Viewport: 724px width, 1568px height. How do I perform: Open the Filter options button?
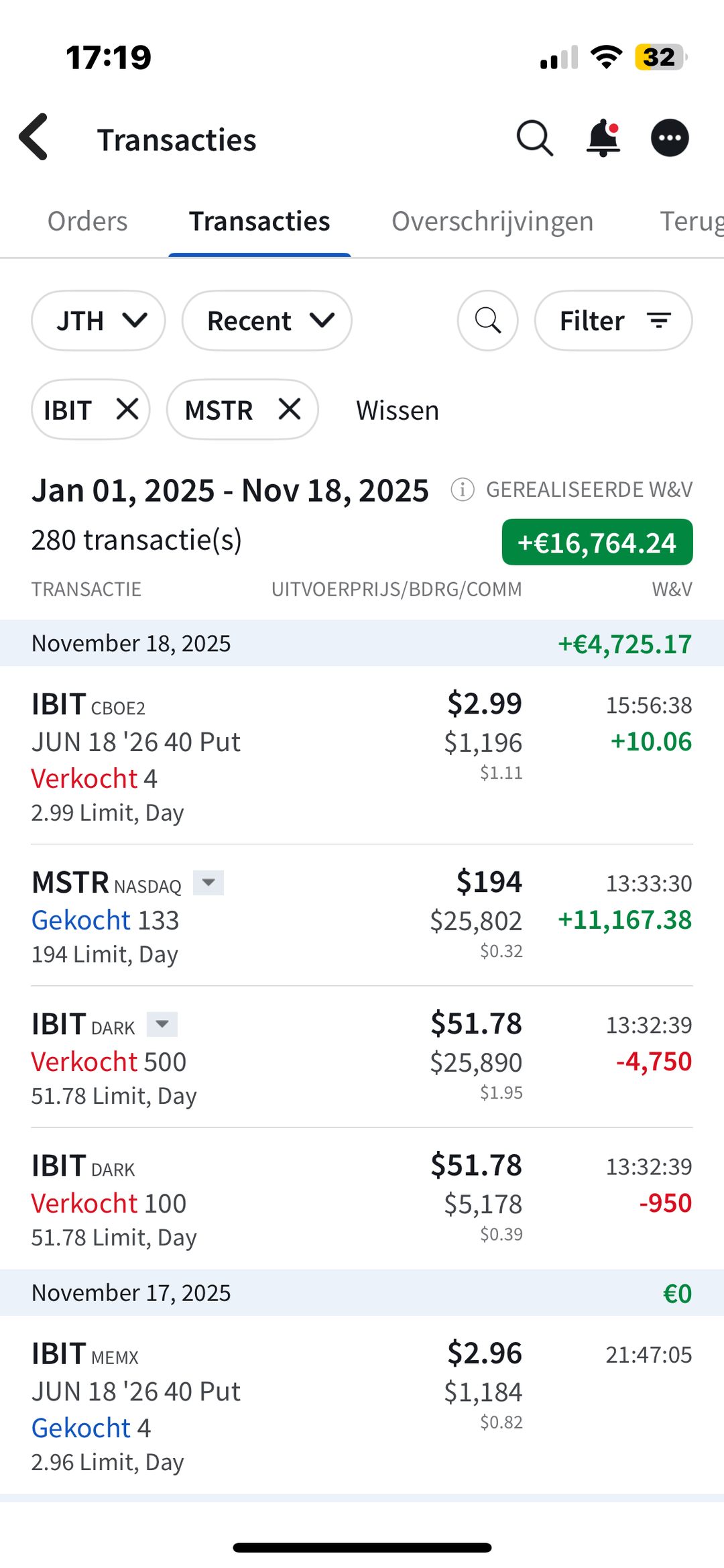pyautogui.click(x=613, y=321)
